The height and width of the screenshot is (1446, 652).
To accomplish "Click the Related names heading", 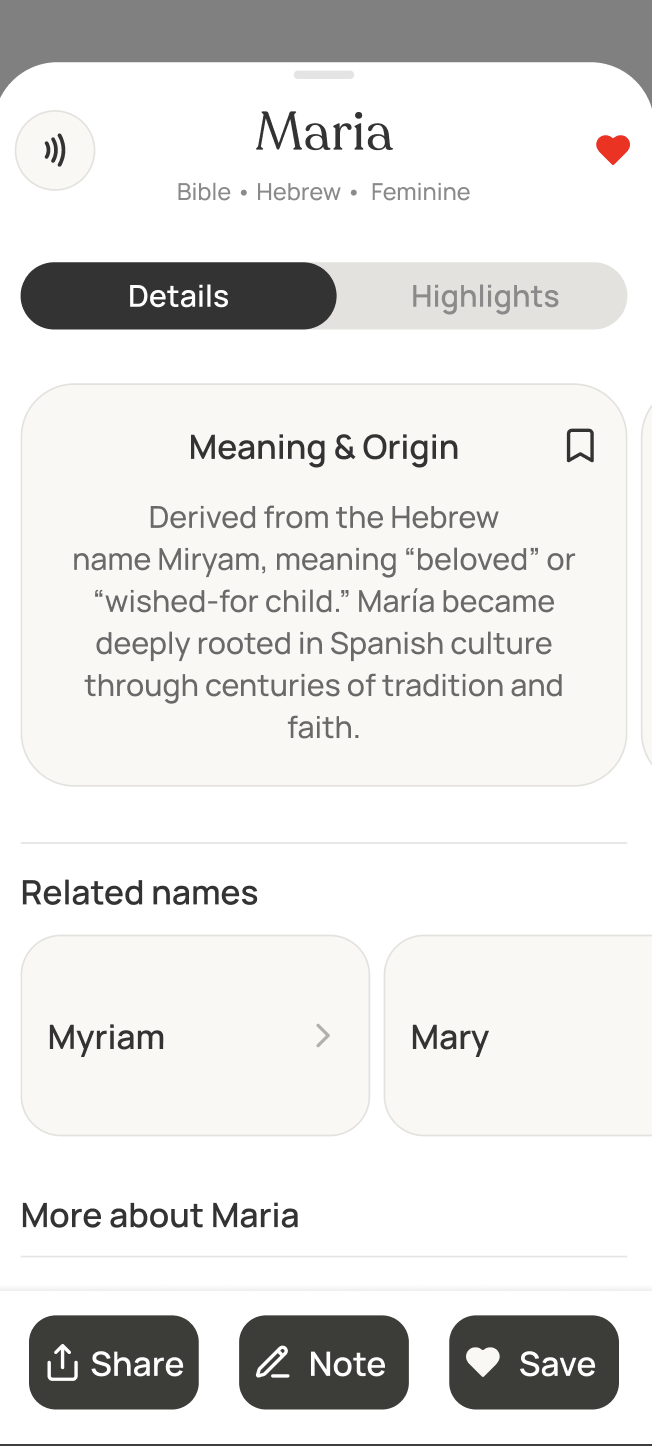I will coord(139,892).
